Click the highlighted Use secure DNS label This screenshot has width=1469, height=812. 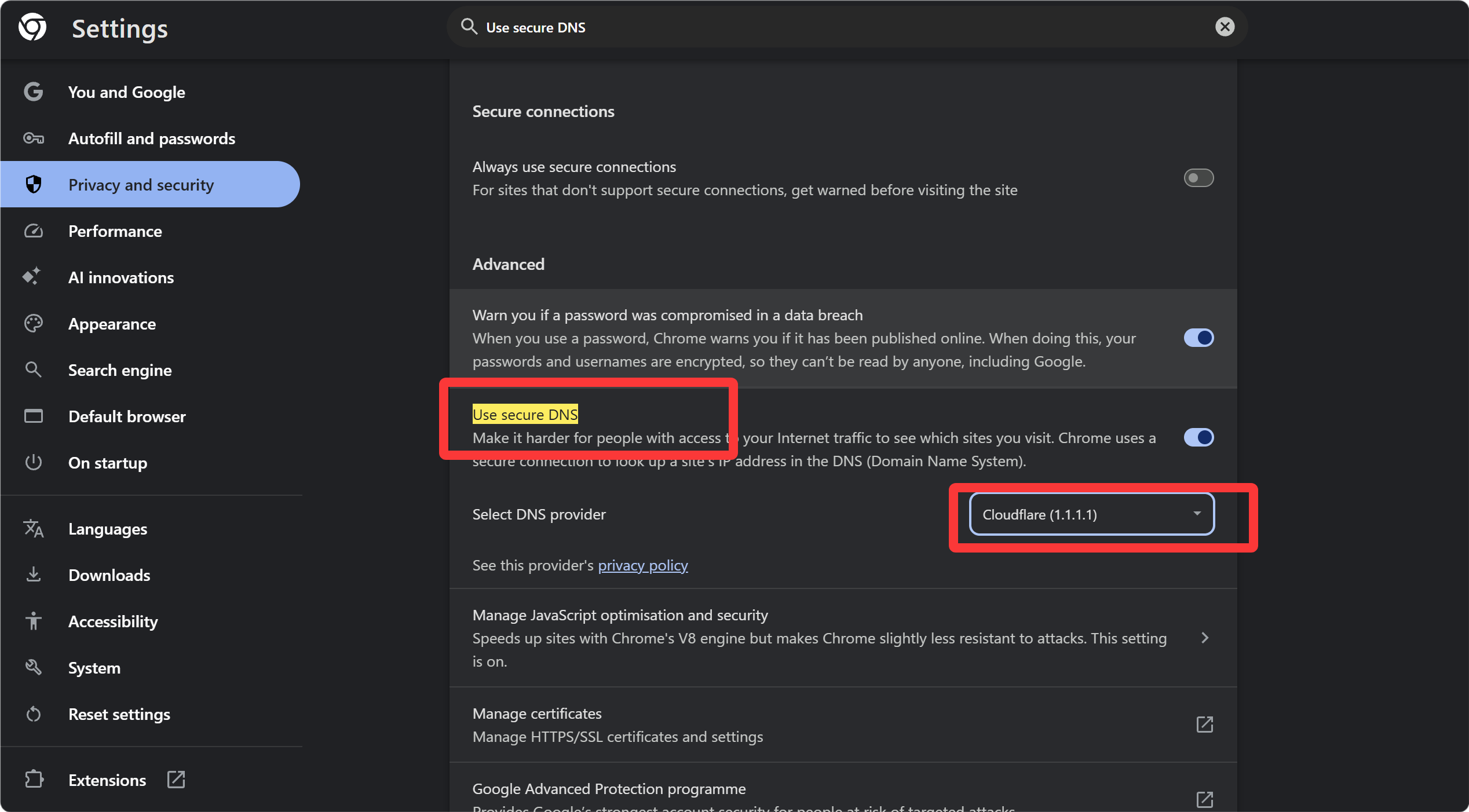point(525,415)
